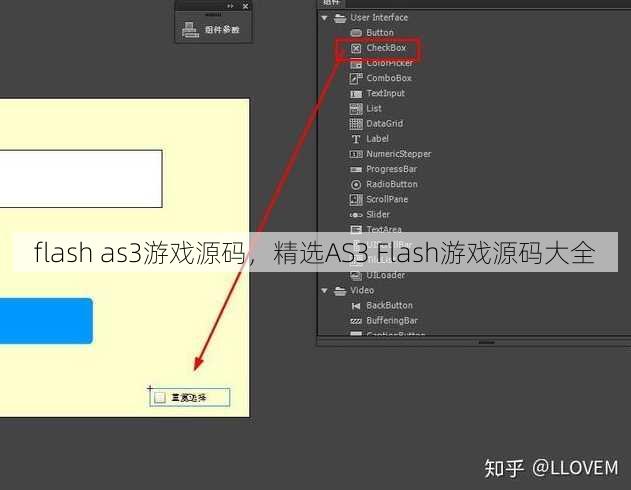The height and width of the screenshot is (490, 631).
Task: Click the BackButton video component icon
Action: (x=356, y=306)
